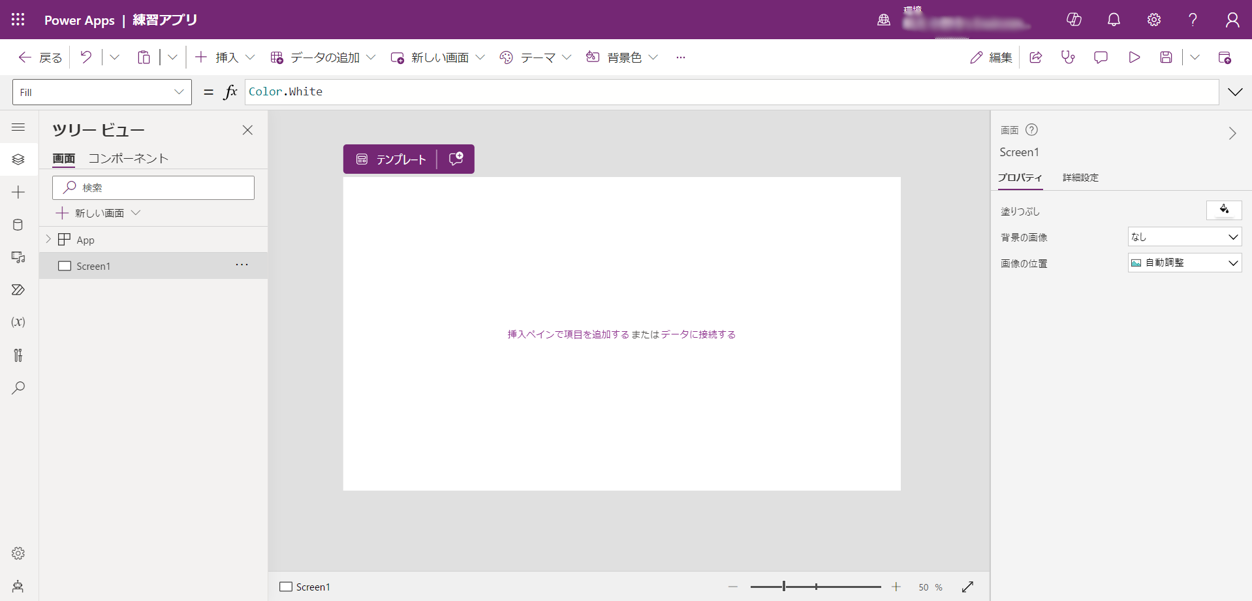1252x601 pixels.
Task: Open settings gear at bottom of left rail
Action: pos(18,553)
